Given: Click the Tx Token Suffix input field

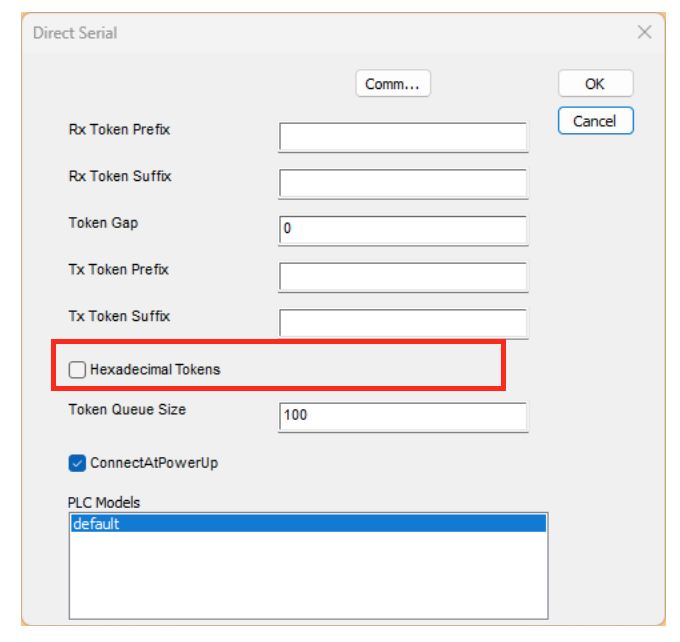Looking at the screenshot, I should (403, 323).
